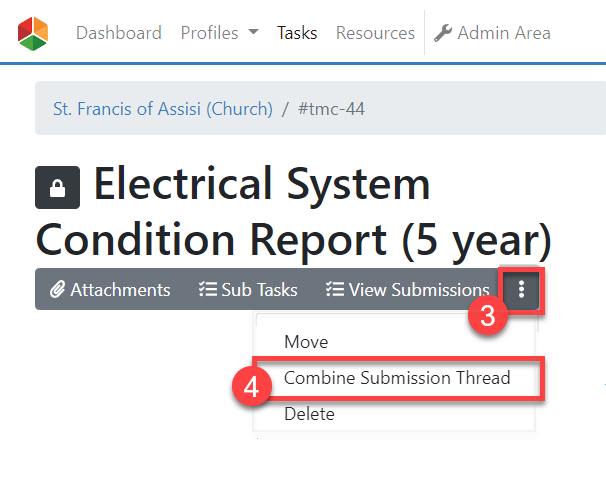Screen dimensions: 606x486
Task: Open the Attachments button
Action: 109,290
